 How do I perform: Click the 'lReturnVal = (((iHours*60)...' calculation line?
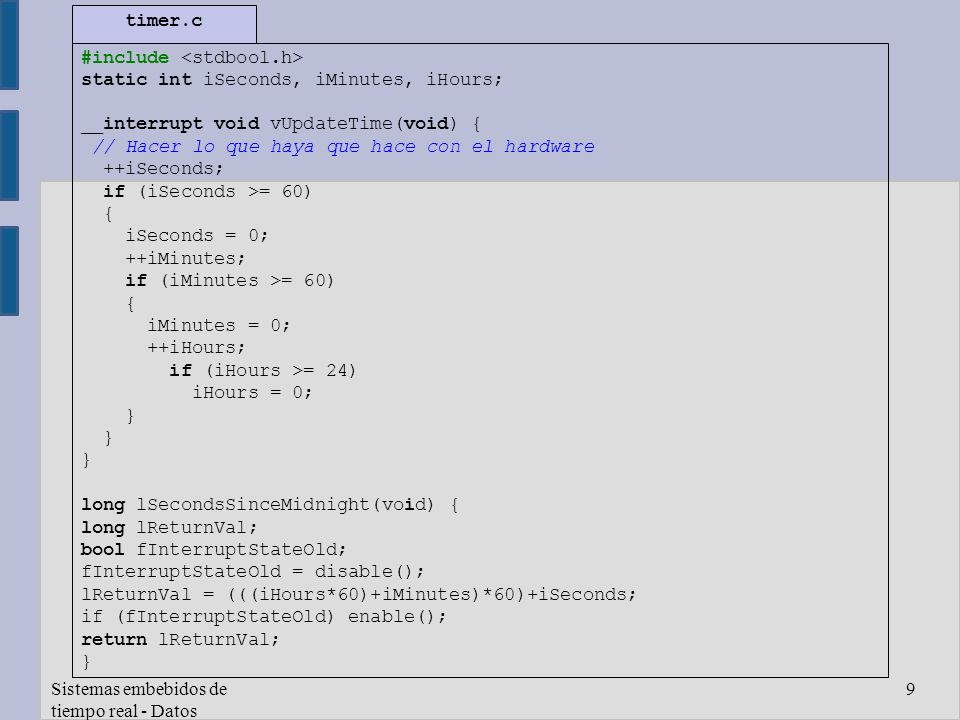coord(359,594)
